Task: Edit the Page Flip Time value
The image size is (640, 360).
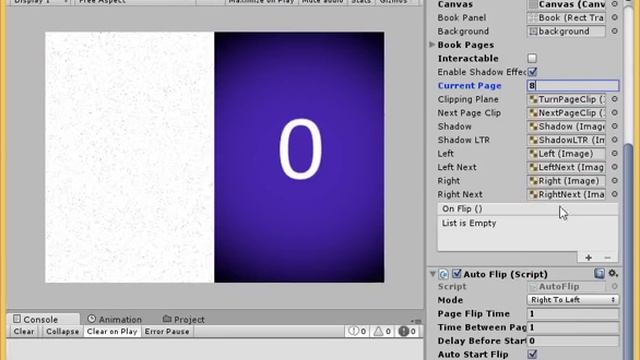Action: point(573,313)
